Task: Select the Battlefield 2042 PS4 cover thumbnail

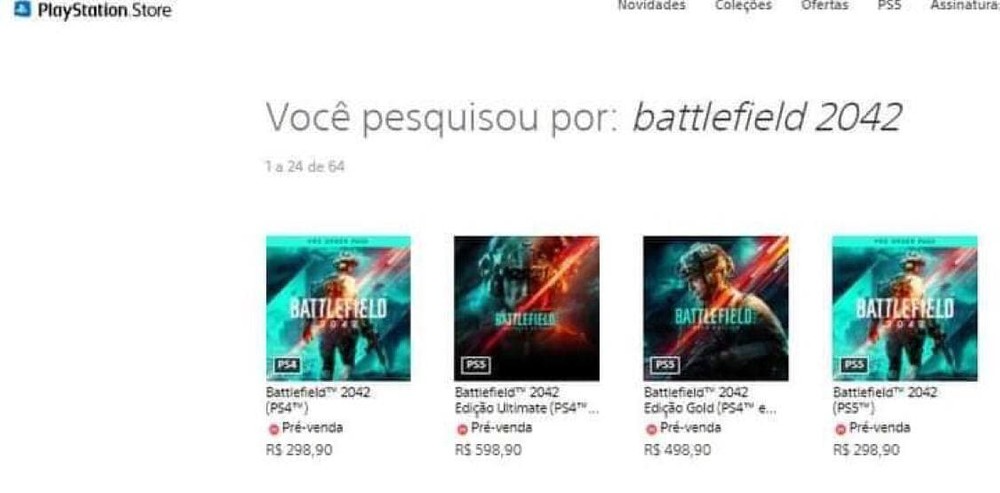Action: tap(338, 308)
